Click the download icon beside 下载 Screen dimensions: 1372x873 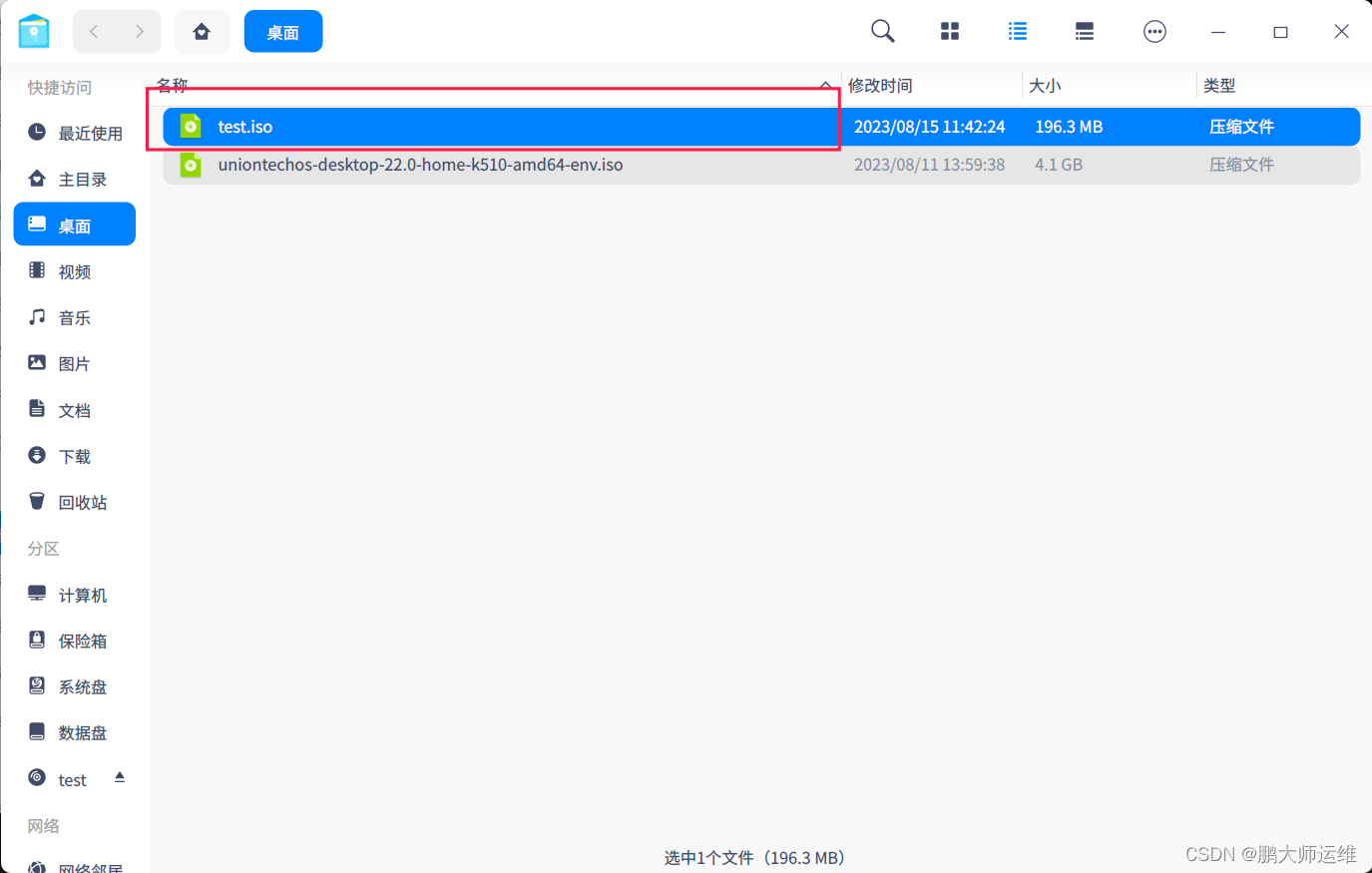click(37, 455)
